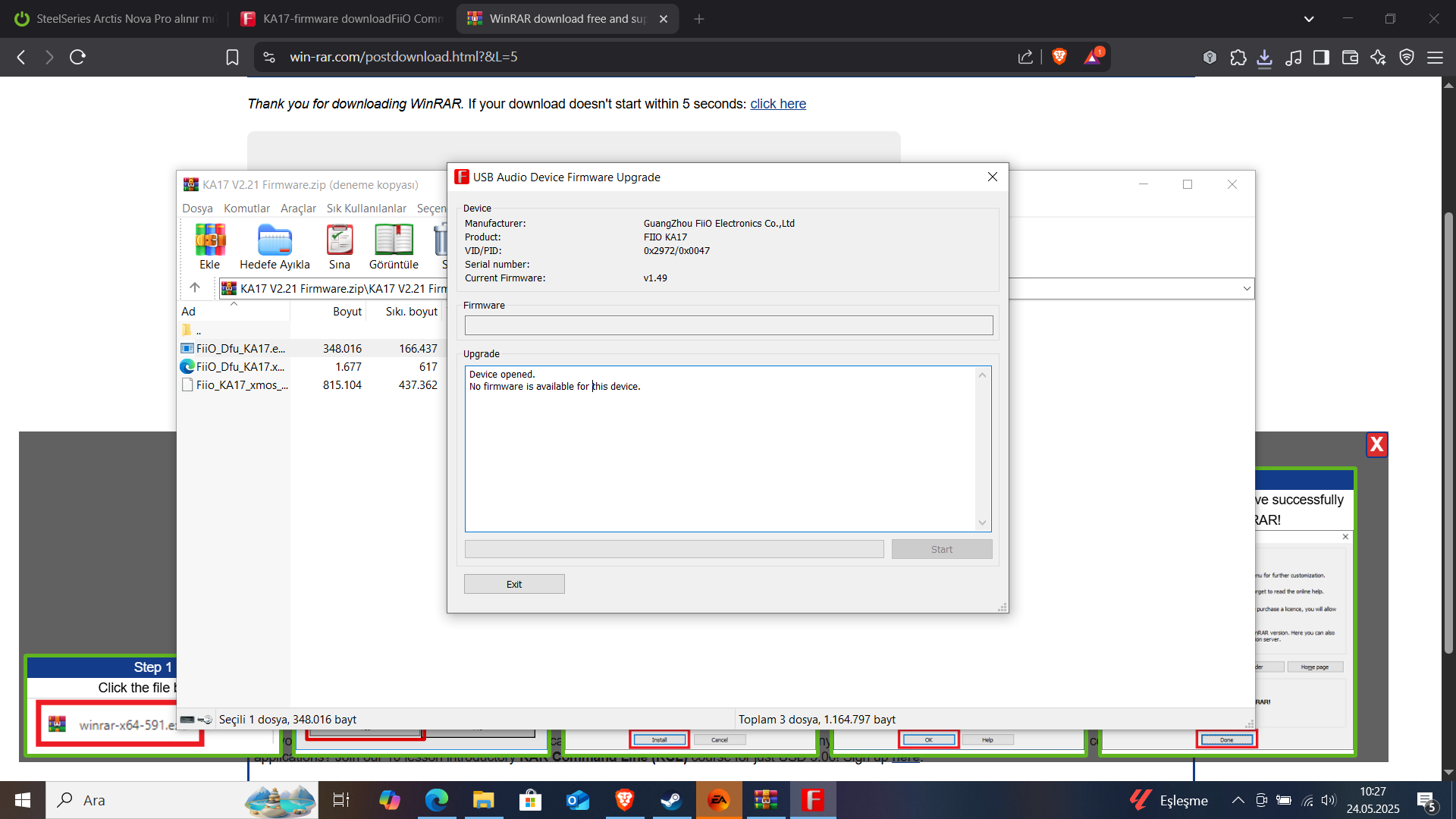Toggle browser sidebar panel button
Image resolution: width=1456 pixels, height=819 pixels.
click(1321, 58)
